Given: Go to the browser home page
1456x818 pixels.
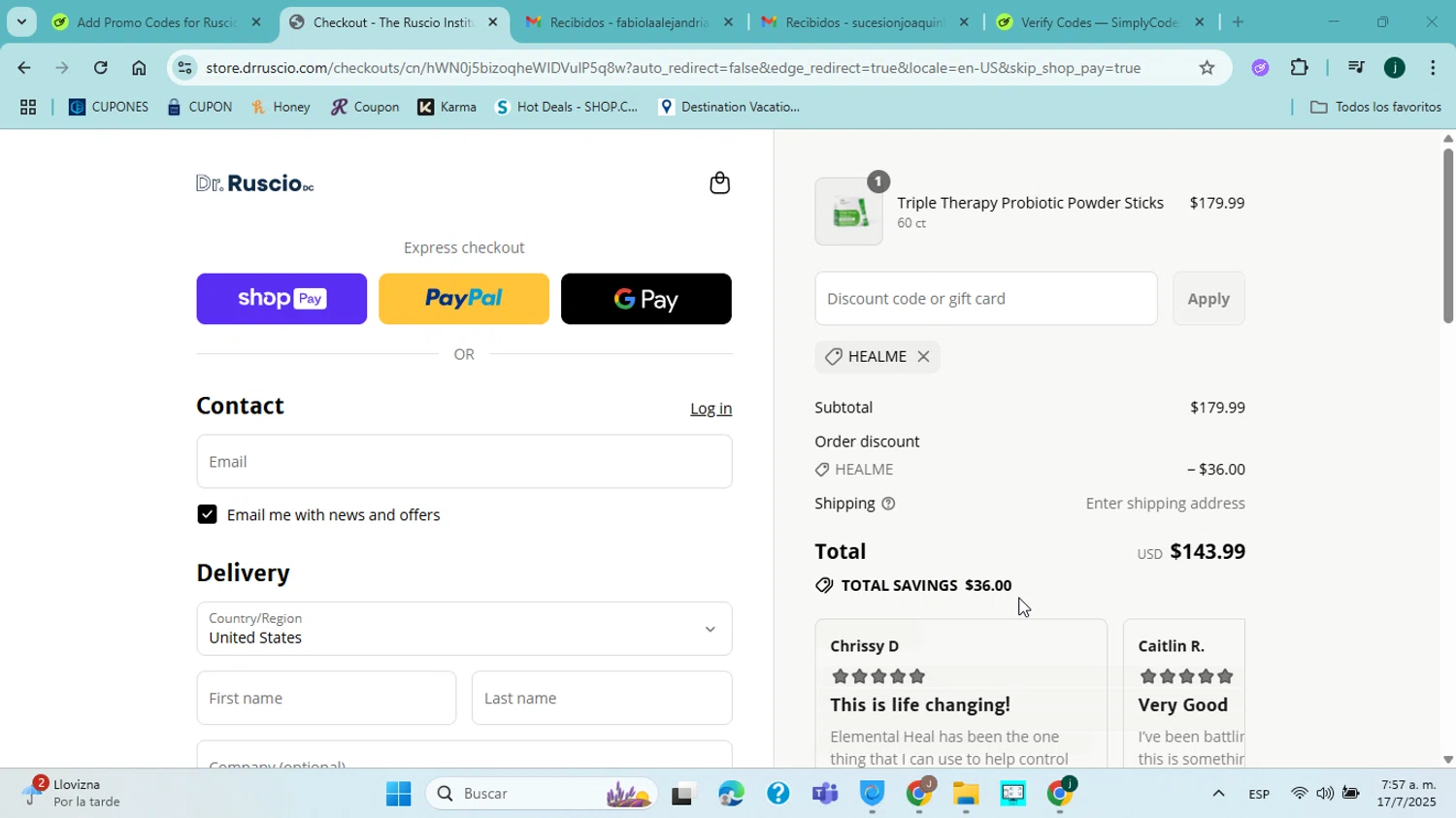Looking at the screenshot, I should click(139, 68).
